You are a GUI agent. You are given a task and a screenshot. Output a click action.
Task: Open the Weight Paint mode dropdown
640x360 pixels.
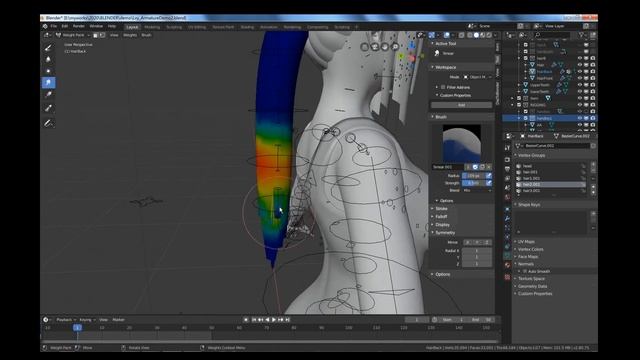[73, 35]
